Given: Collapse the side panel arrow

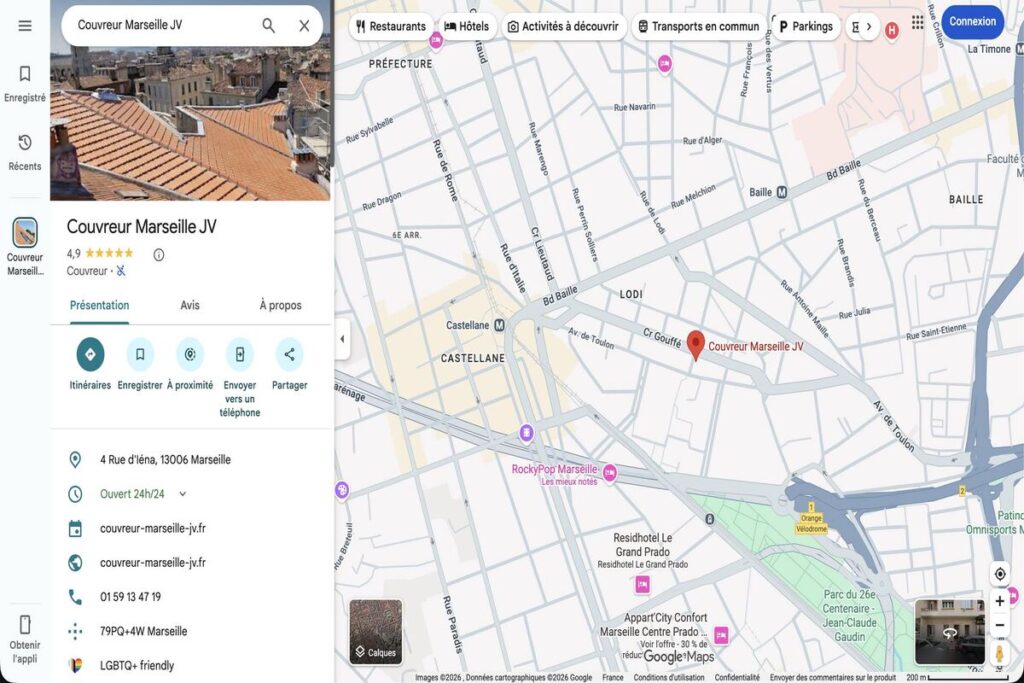Looking at the screenshot, I should click(x=342, y=339).
